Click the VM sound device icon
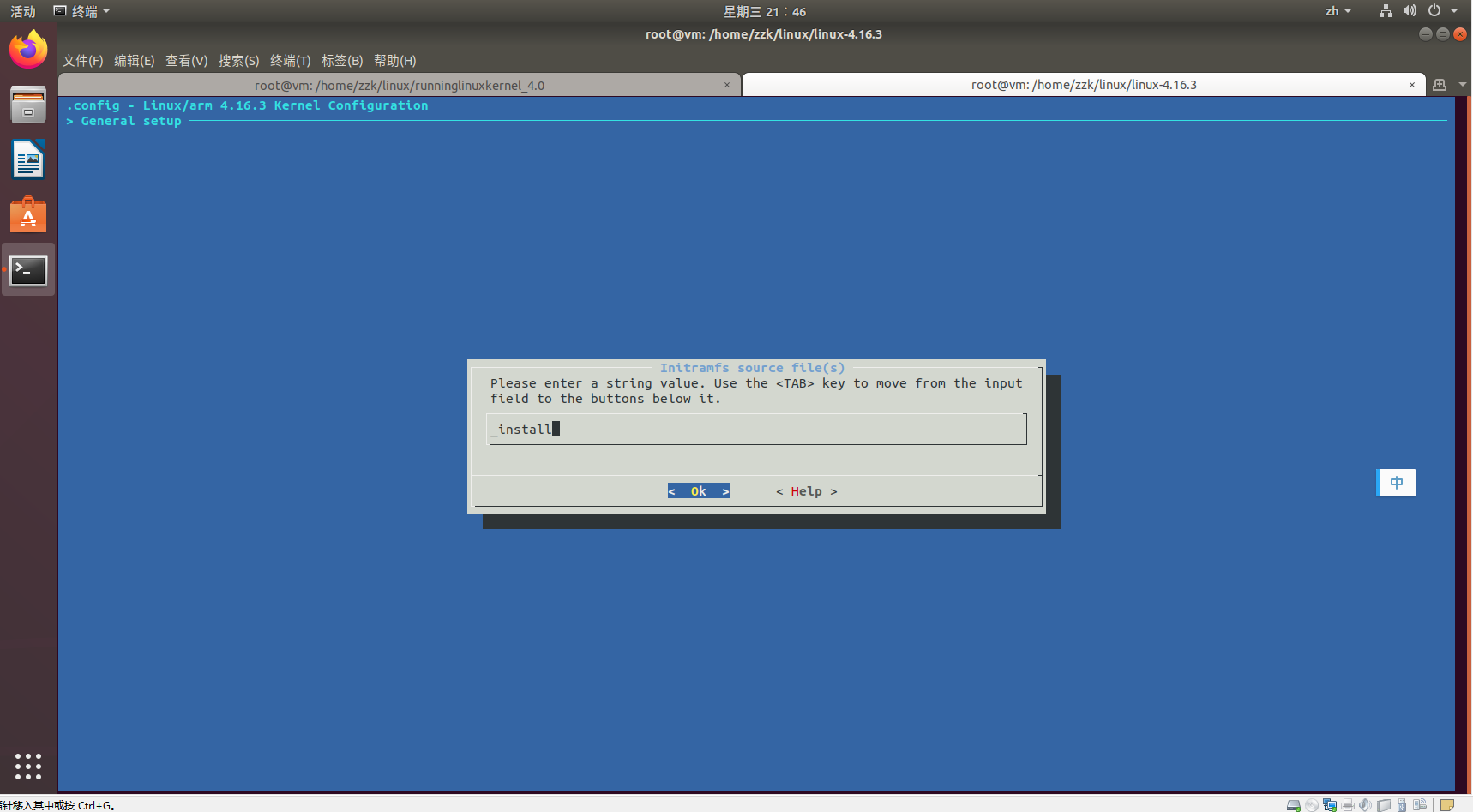The width and height of the screenshot is (1473, 812). (x=1365, y=805)
